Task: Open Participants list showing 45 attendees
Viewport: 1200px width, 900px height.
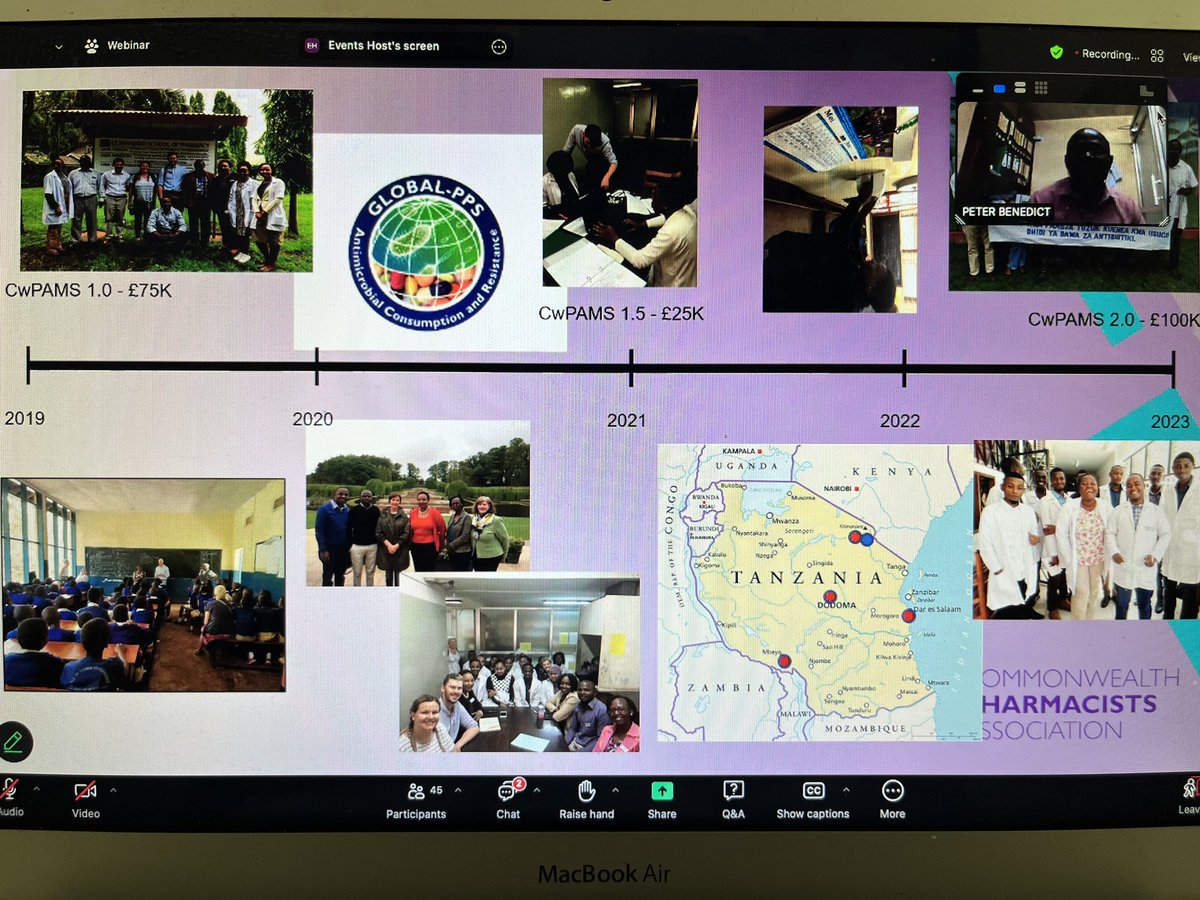Action: click(416, 792)
